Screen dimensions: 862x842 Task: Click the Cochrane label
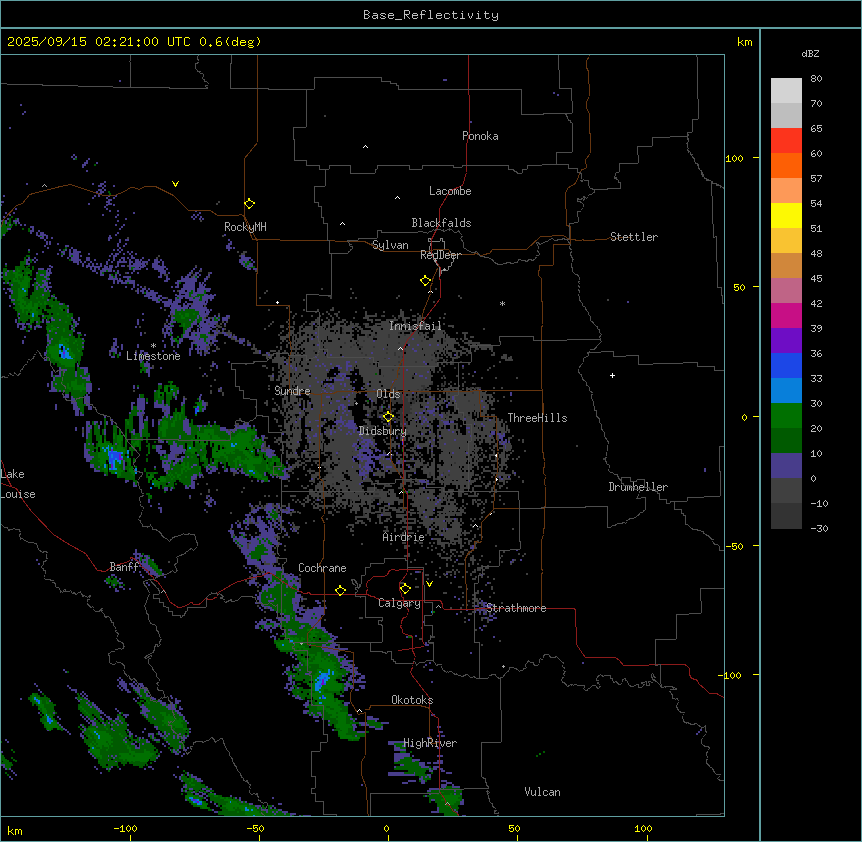[x=322, y=568]
